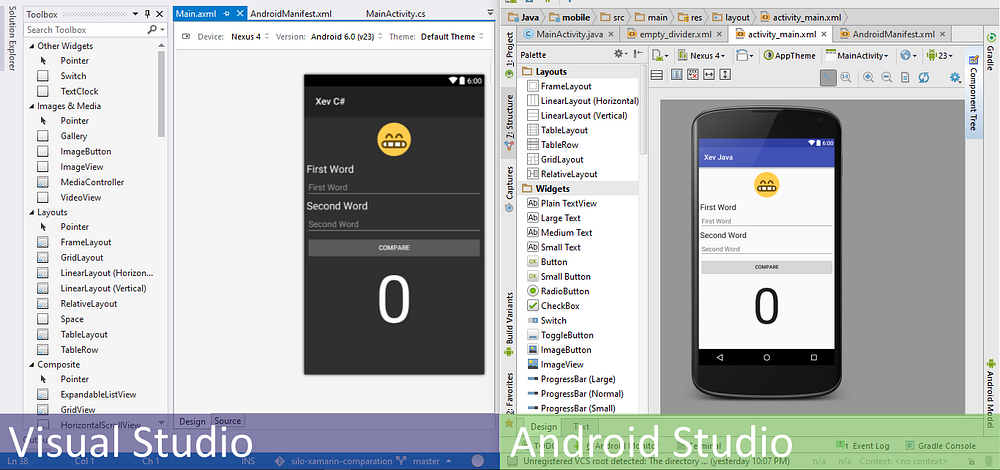Collapse Composite group in Toolbox
The image size is (1000, 470).
pos(32,365)
